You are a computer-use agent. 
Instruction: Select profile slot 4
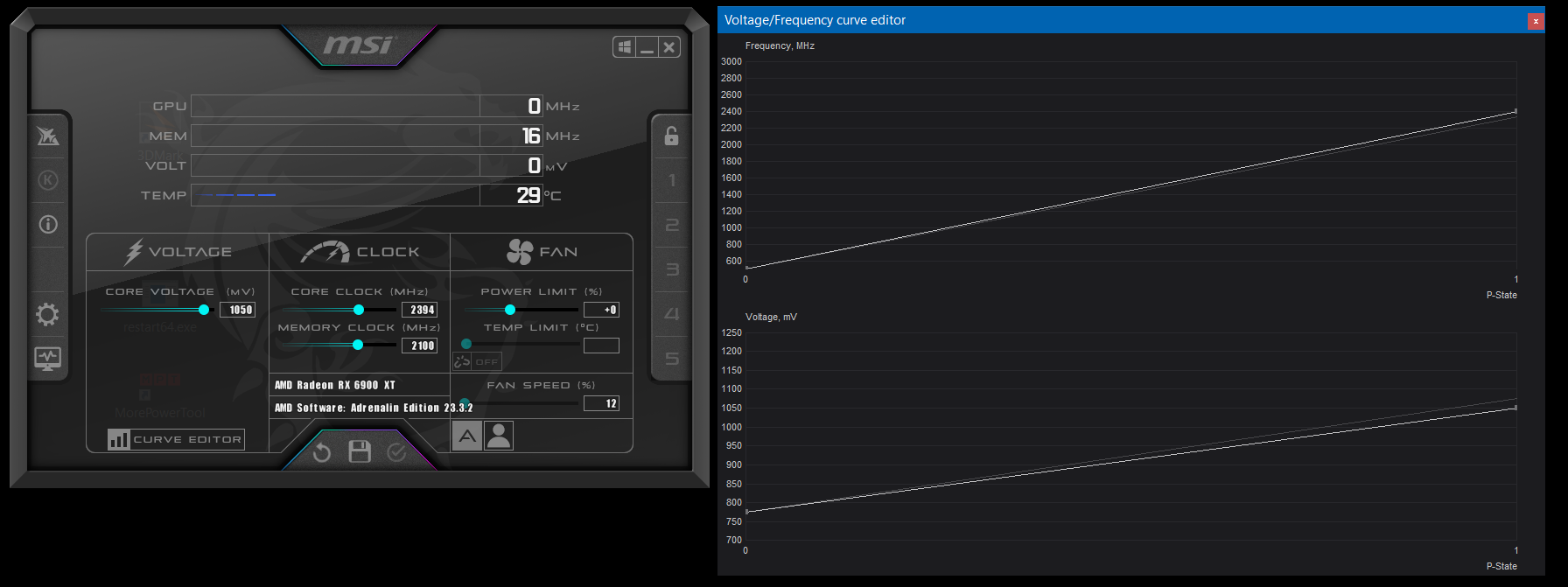(671, 314)
